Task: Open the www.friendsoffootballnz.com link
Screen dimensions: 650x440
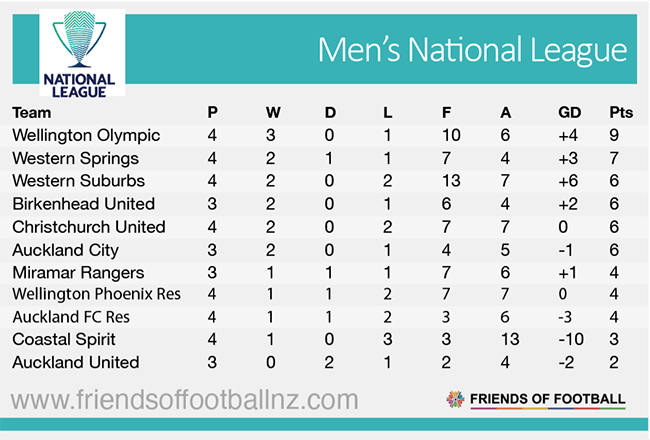Action: (x=185, y=401)
